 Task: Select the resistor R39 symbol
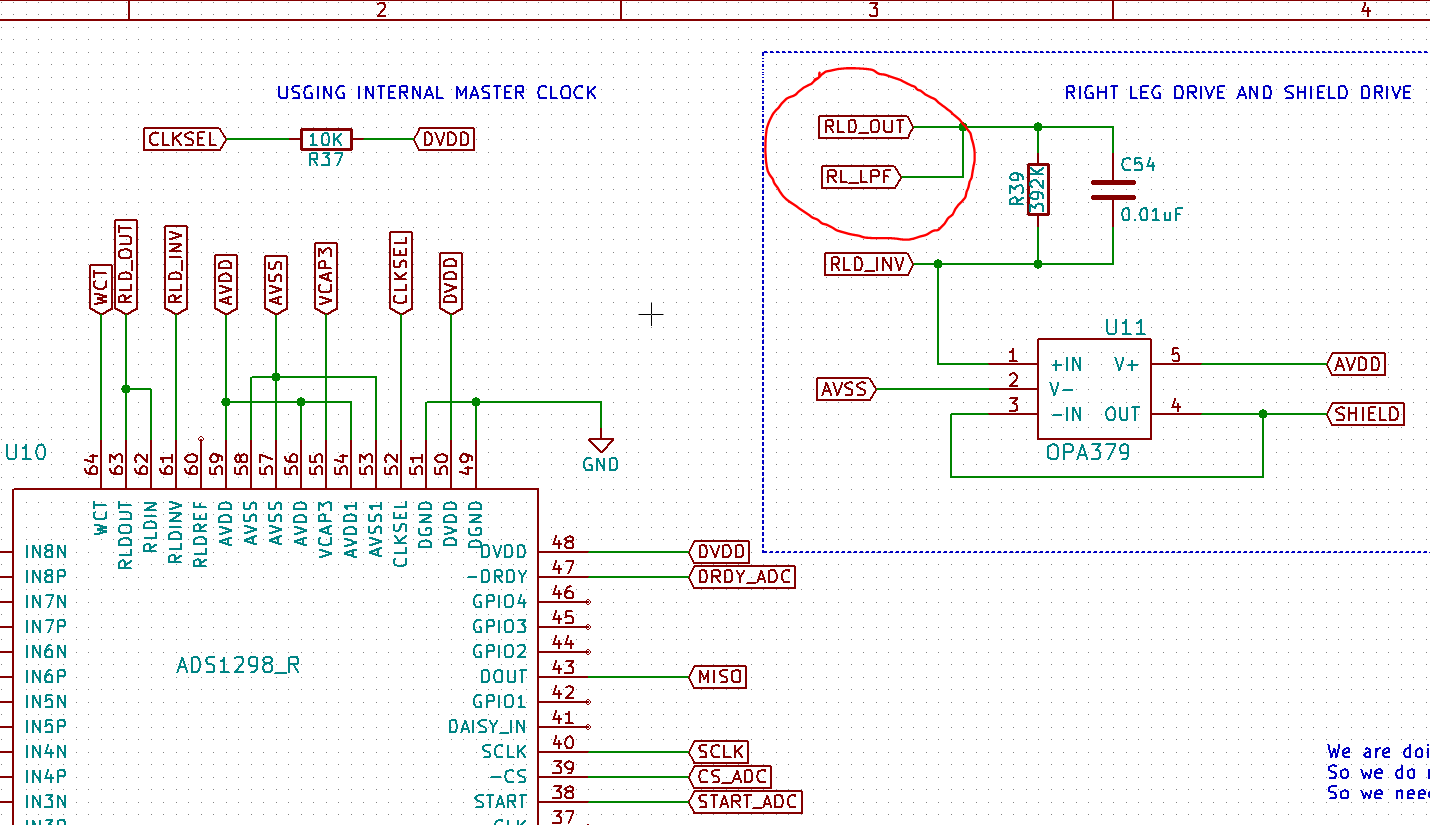click(x=1037, y=190)
